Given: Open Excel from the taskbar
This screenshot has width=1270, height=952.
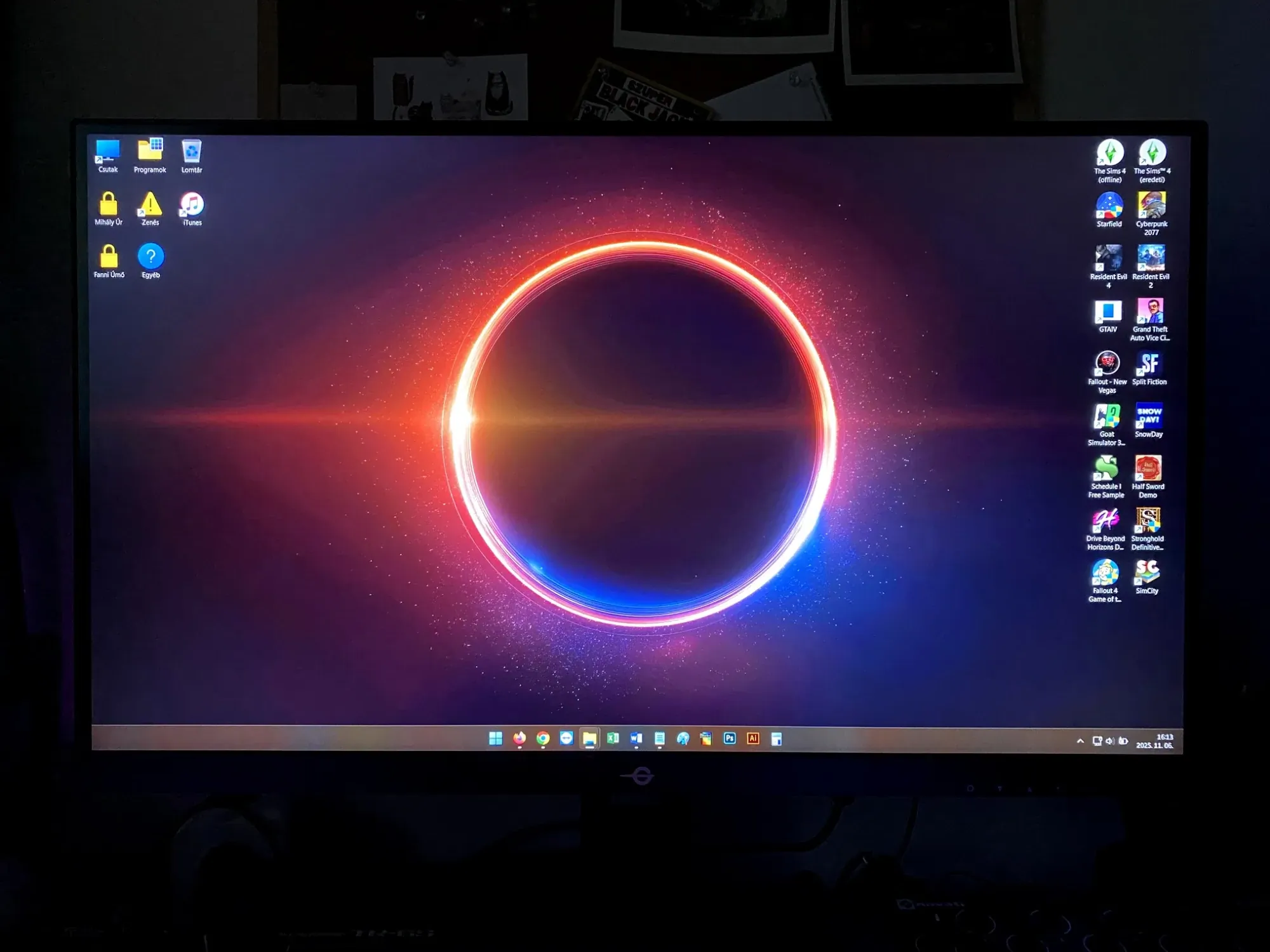Looking at the screenshot, I should pos(613,738).
